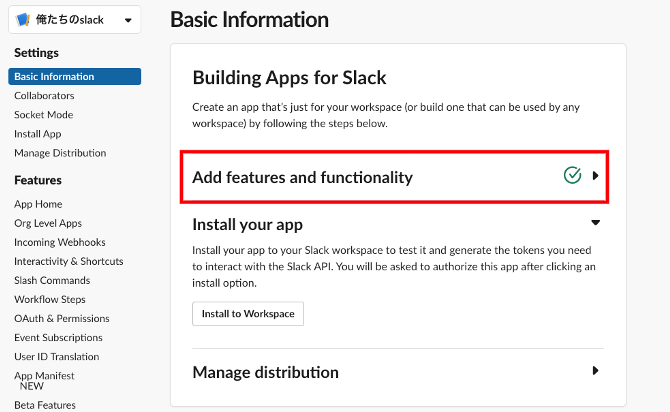Expand the Manage distribution section

[x=595, y=371]
